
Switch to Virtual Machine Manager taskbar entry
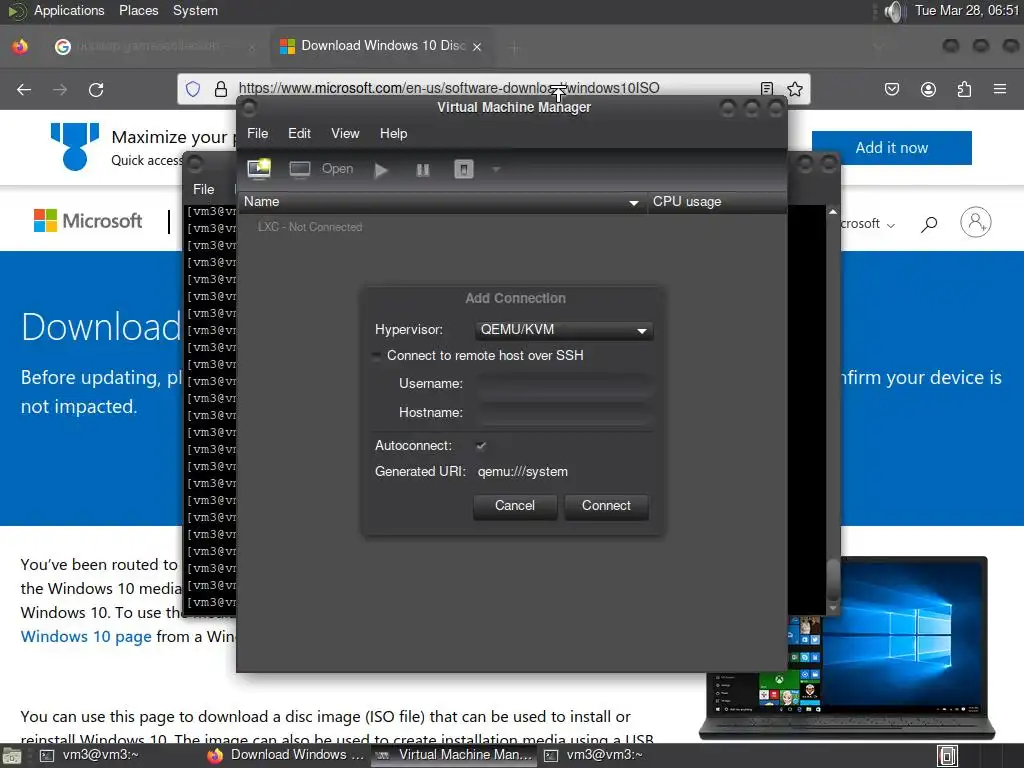click(x=455, y=756)
